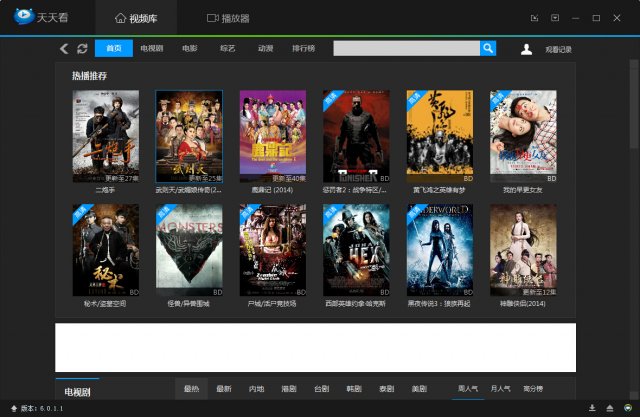The height and width of the screenshot is (417, 640).
Task: Click the upgrade arrow icon beside 版本
Action: tap(14, 408)
